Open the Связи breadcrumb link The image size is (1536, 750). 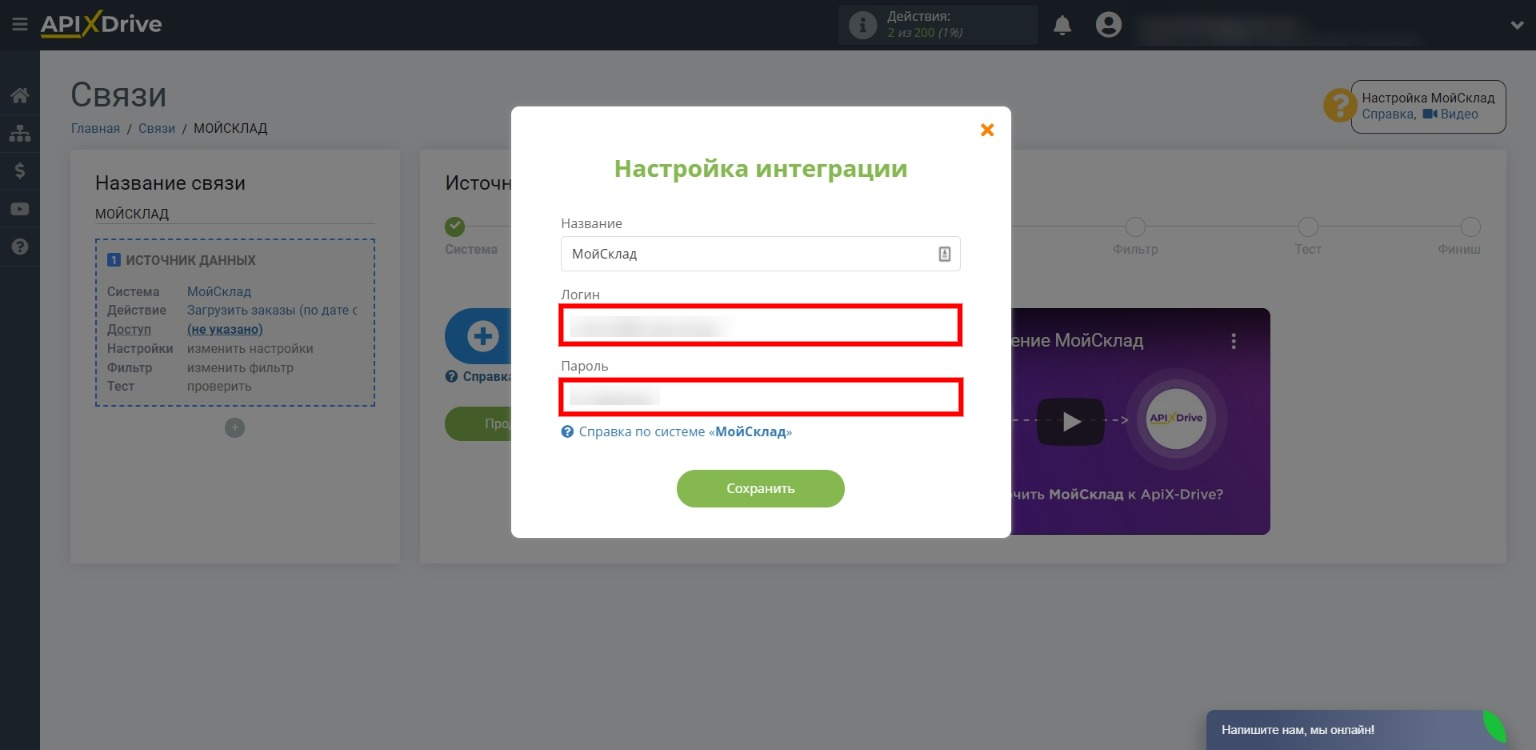tap(156, 128)
